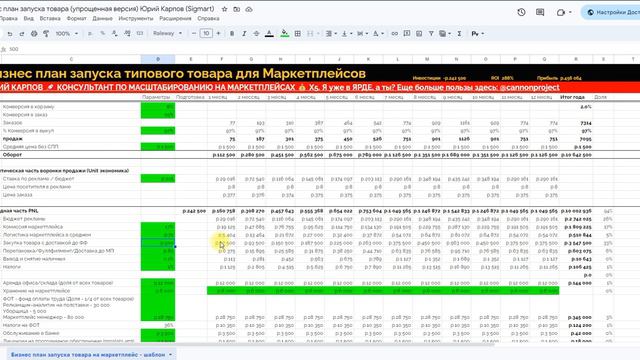This screenshot has width=640, height=360.
Task: Redo the last undone action
Action: (x=22, y=33)
